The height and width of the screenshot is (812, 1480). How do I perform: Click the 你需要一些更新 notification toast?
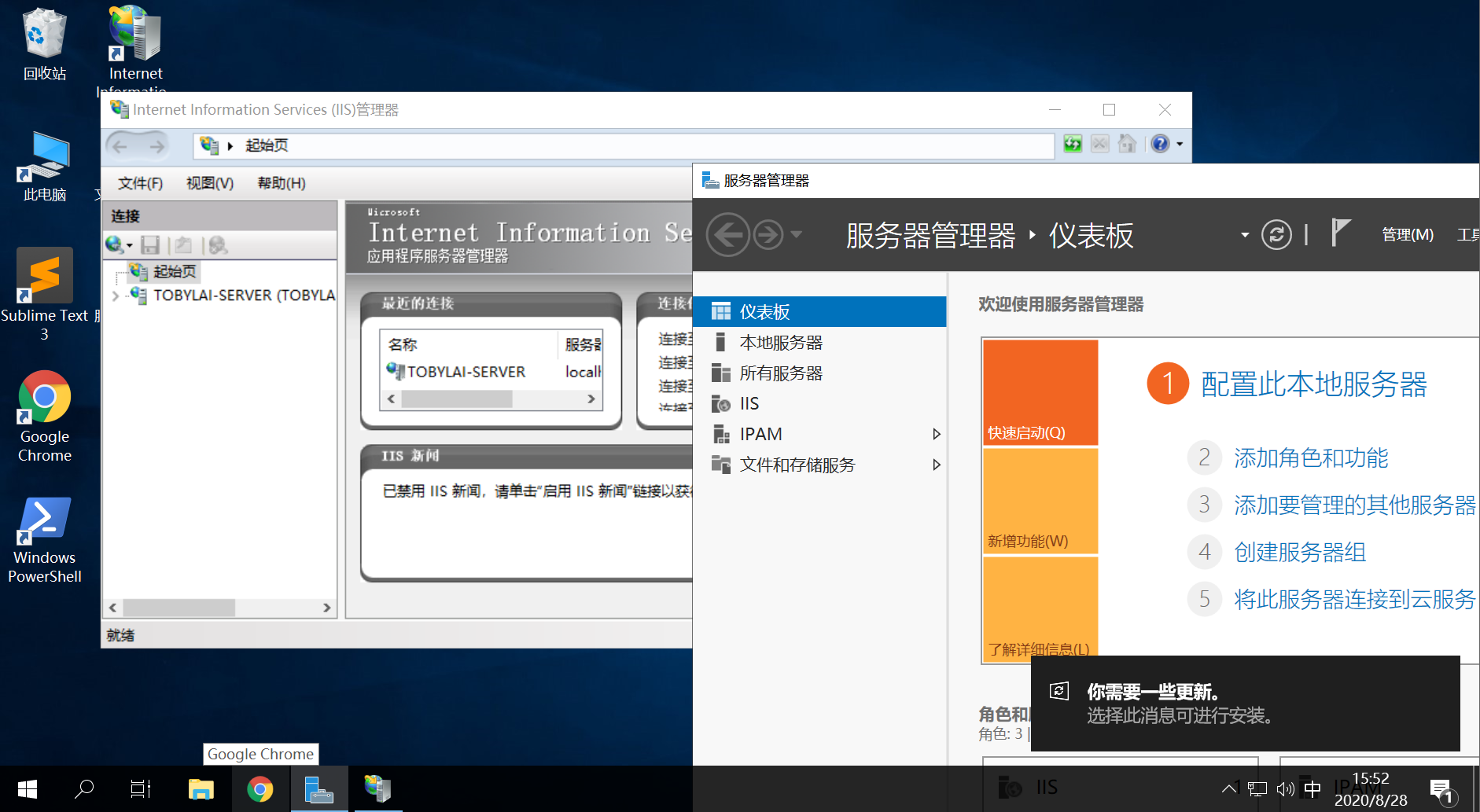point(1246,704)
